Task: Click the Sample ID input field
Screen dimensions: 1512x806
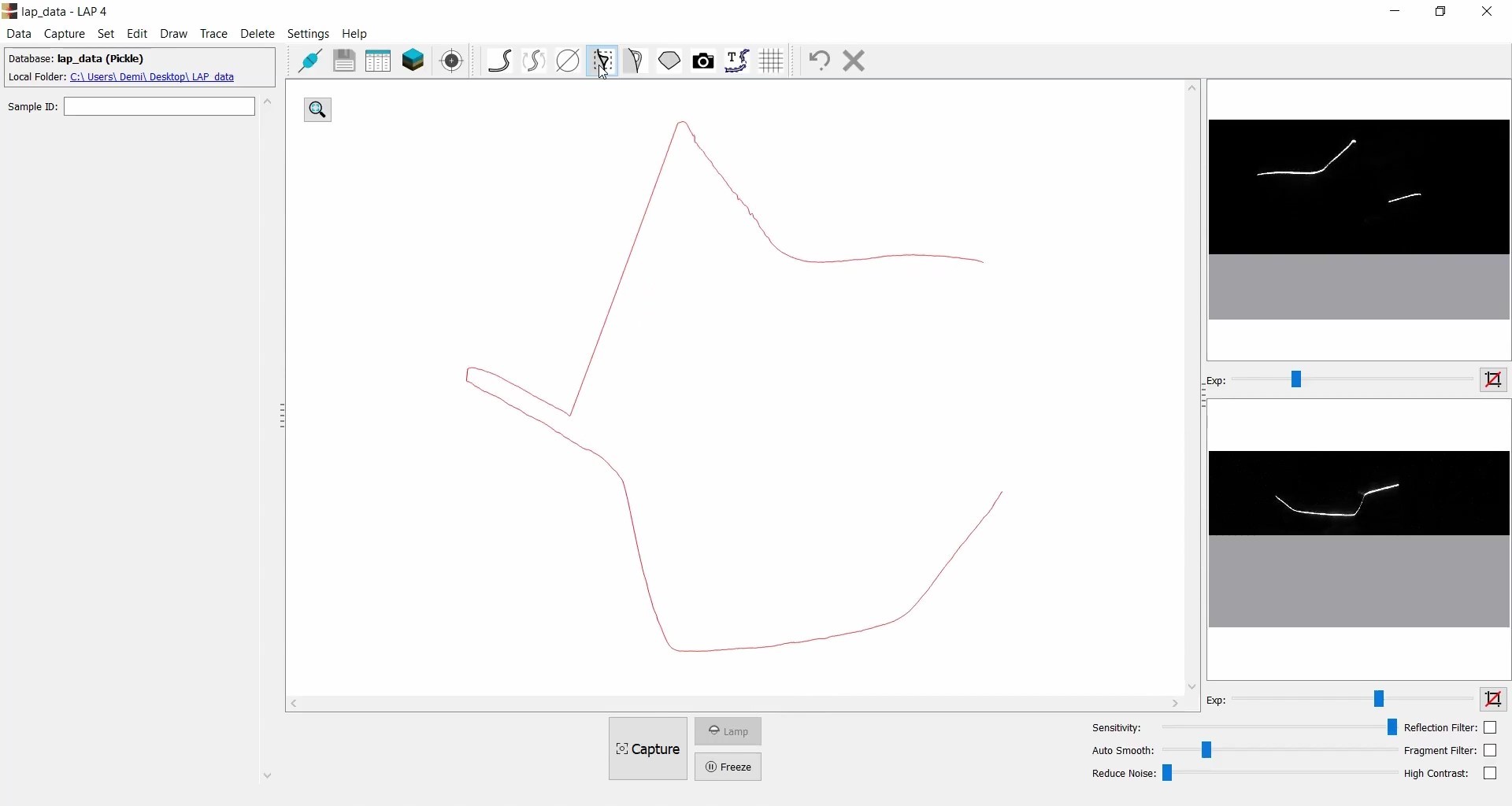Action: (x=160, y=107)
